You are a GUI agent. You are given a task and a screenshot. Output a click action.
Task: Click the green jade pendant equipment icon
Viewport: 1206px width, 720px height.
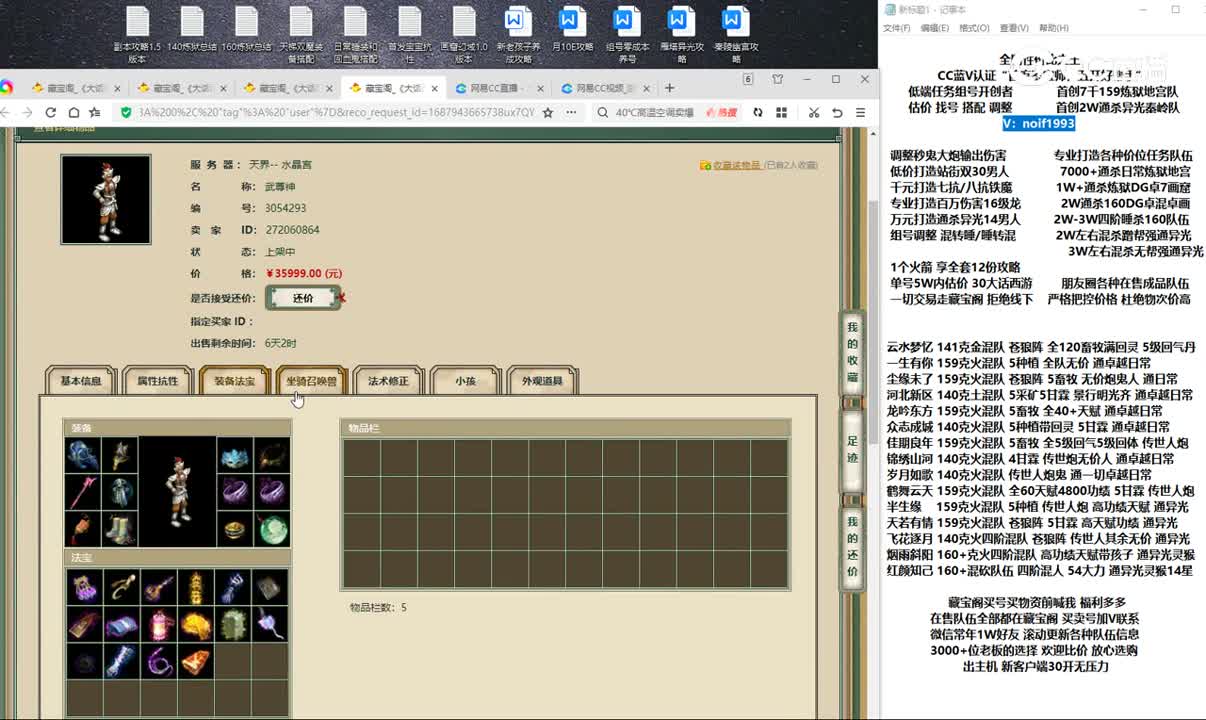272,529
